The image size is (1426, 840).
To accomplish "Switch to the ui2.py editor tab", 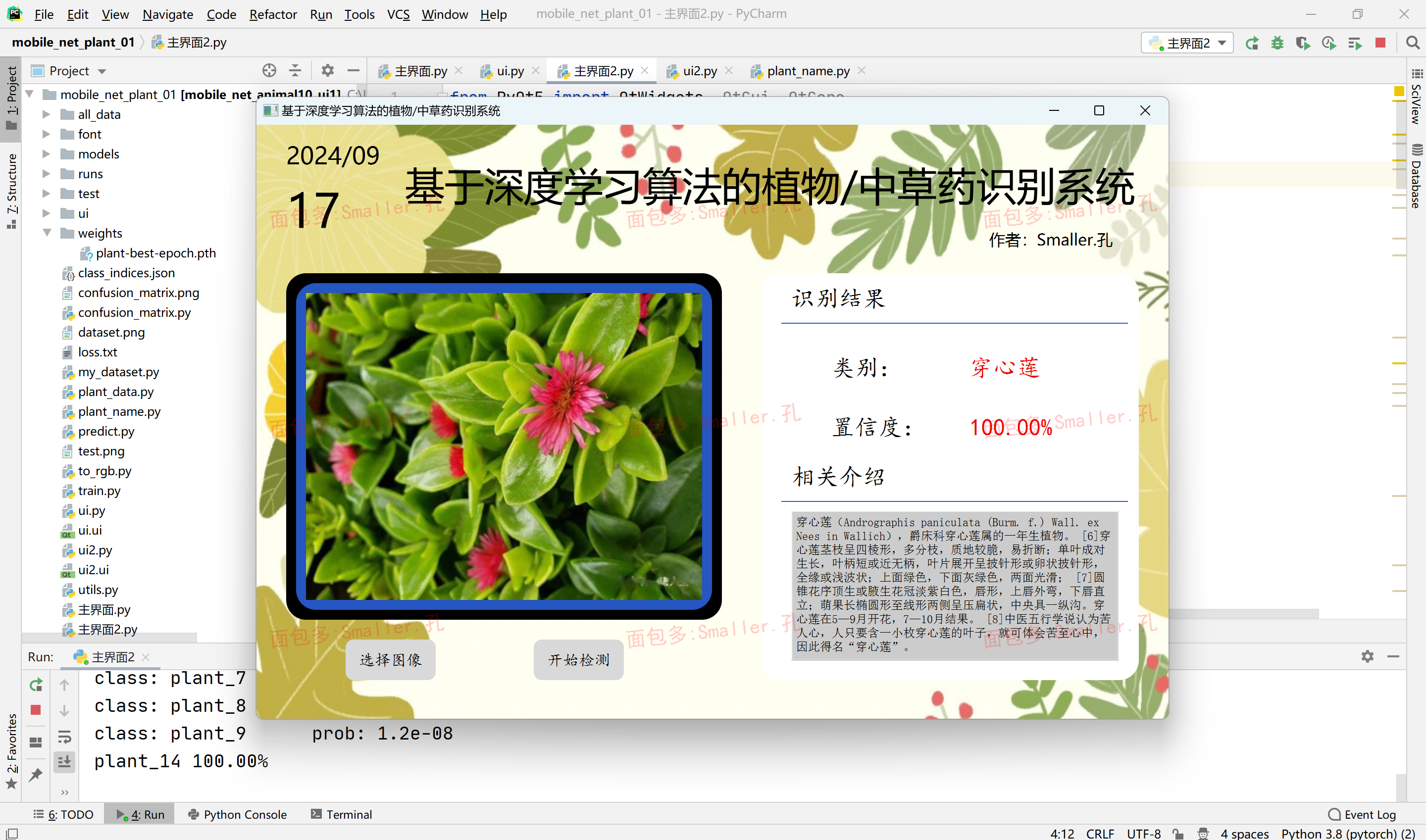I will point(700,71).
